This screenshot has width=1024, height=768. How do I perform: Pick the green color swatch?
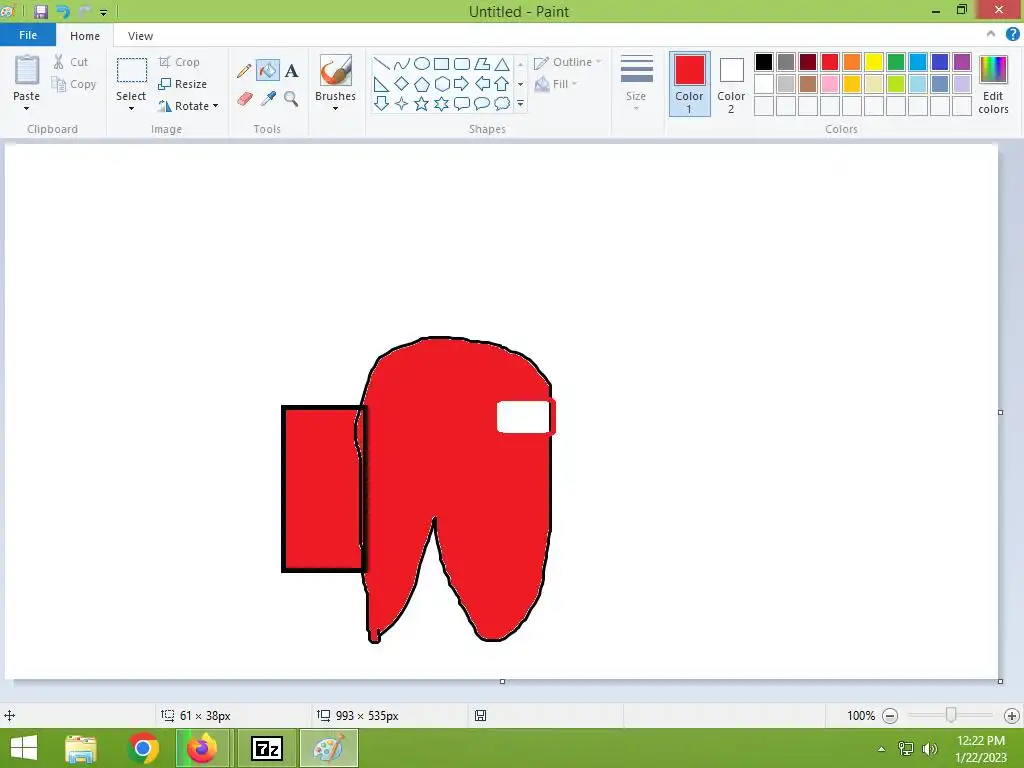[896, 62]
